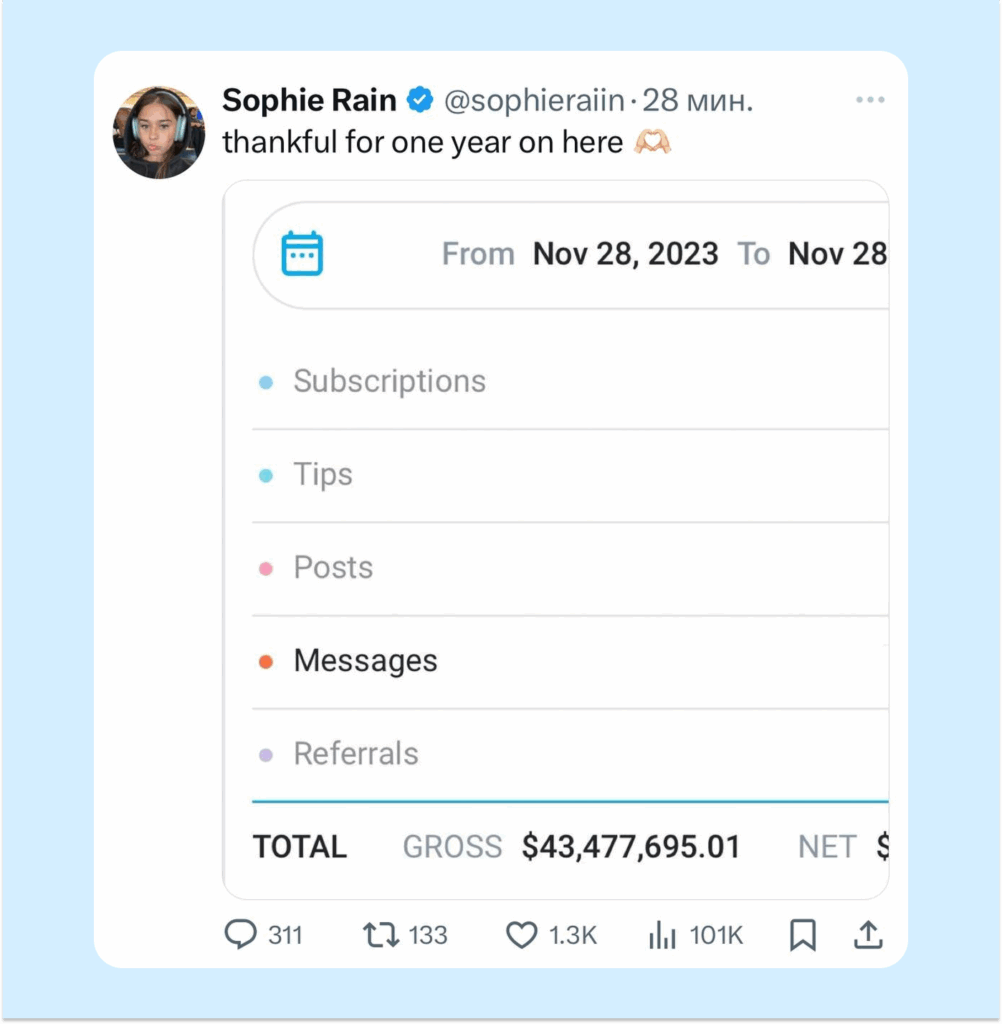
Task: Click the tweet author's avatar photo
Action: (x=159, y=132)
